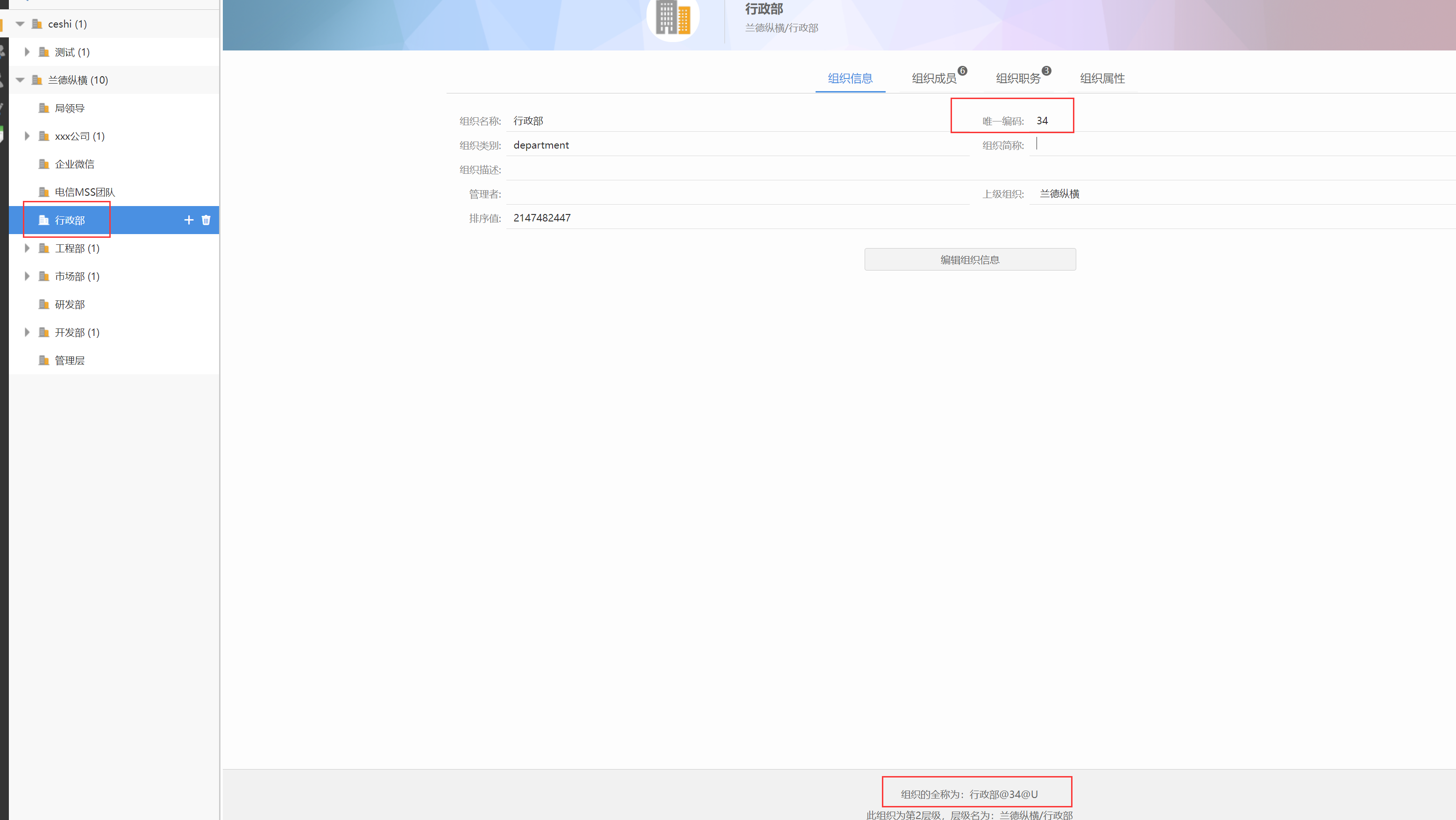Click the 编辑组织信息 button

click(x=970, y=260)
